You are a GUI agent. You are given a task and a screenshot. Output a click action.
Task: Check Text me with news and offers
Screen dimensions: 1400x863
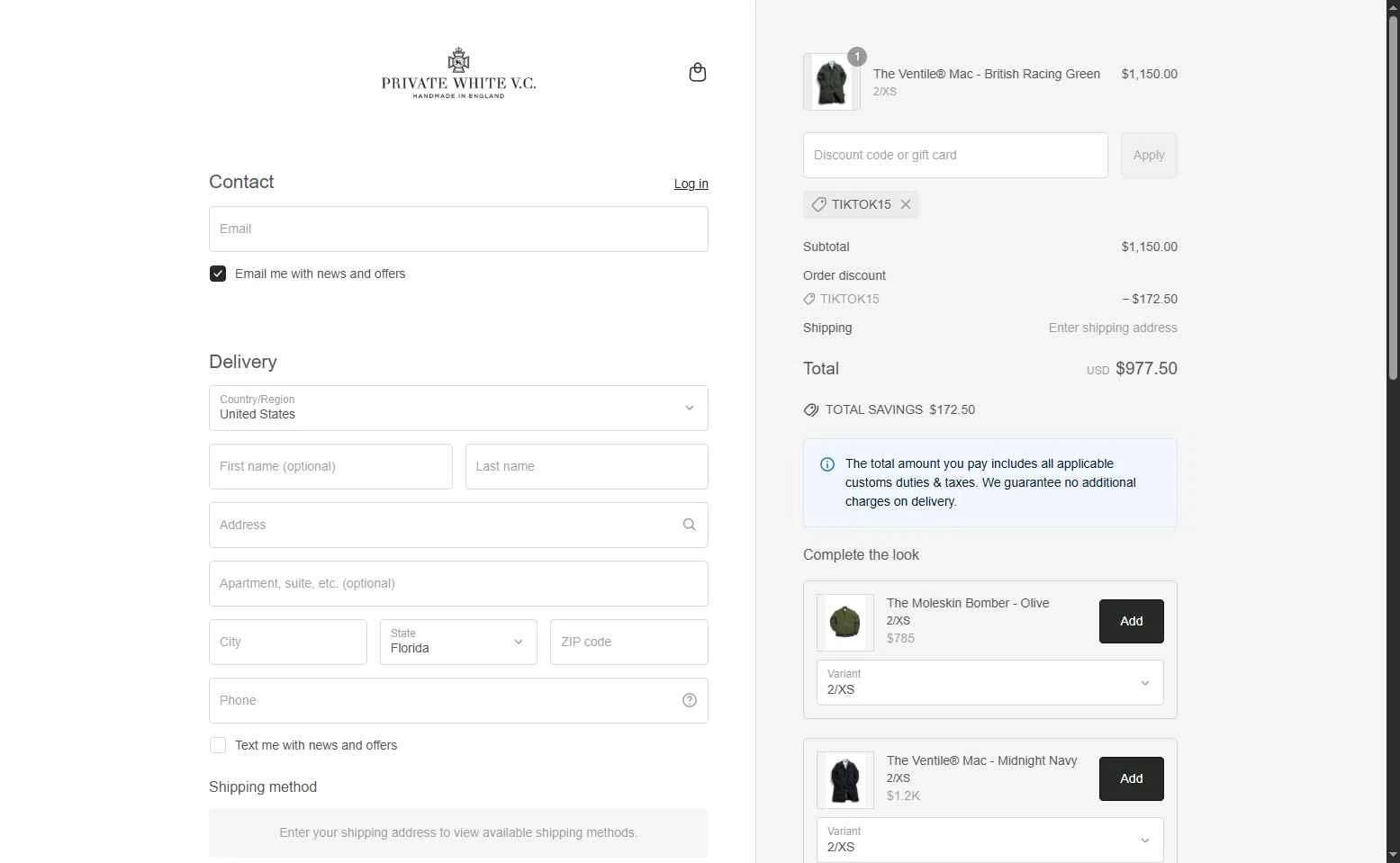coord(218,745)
